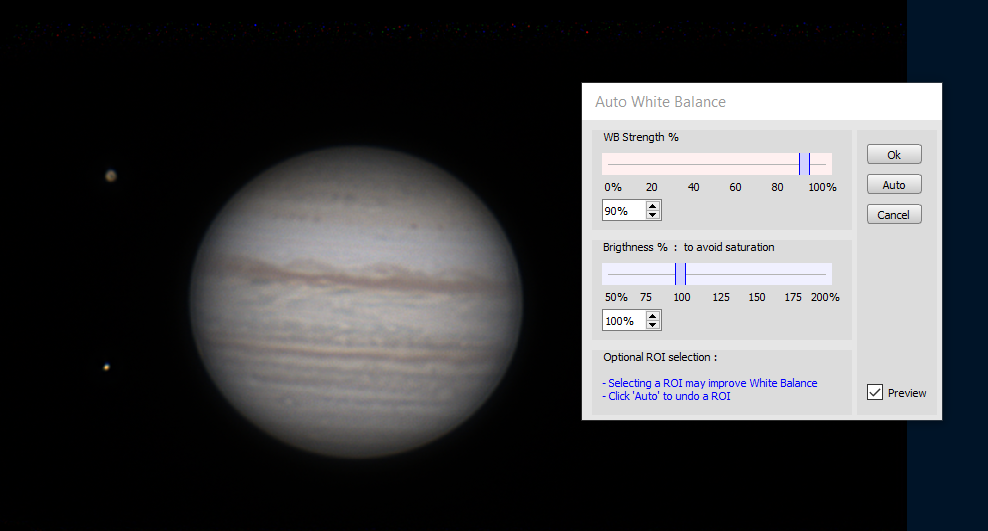Viewport: 988px width, 531px height.
Task: Click the Brightness slider track
Action: (717, 274)
